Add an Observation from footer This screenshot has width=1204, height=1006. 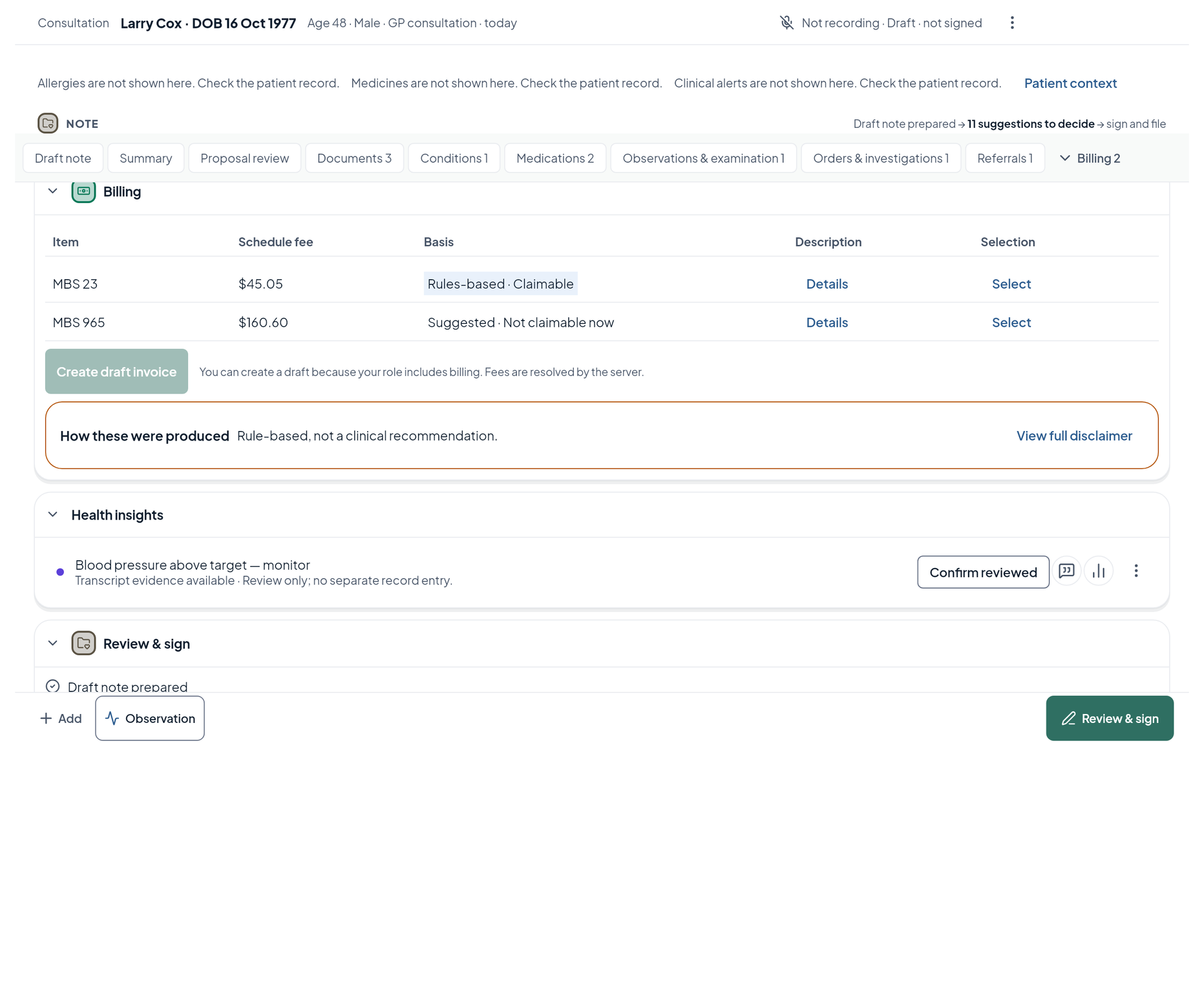(x=150, y=718)
